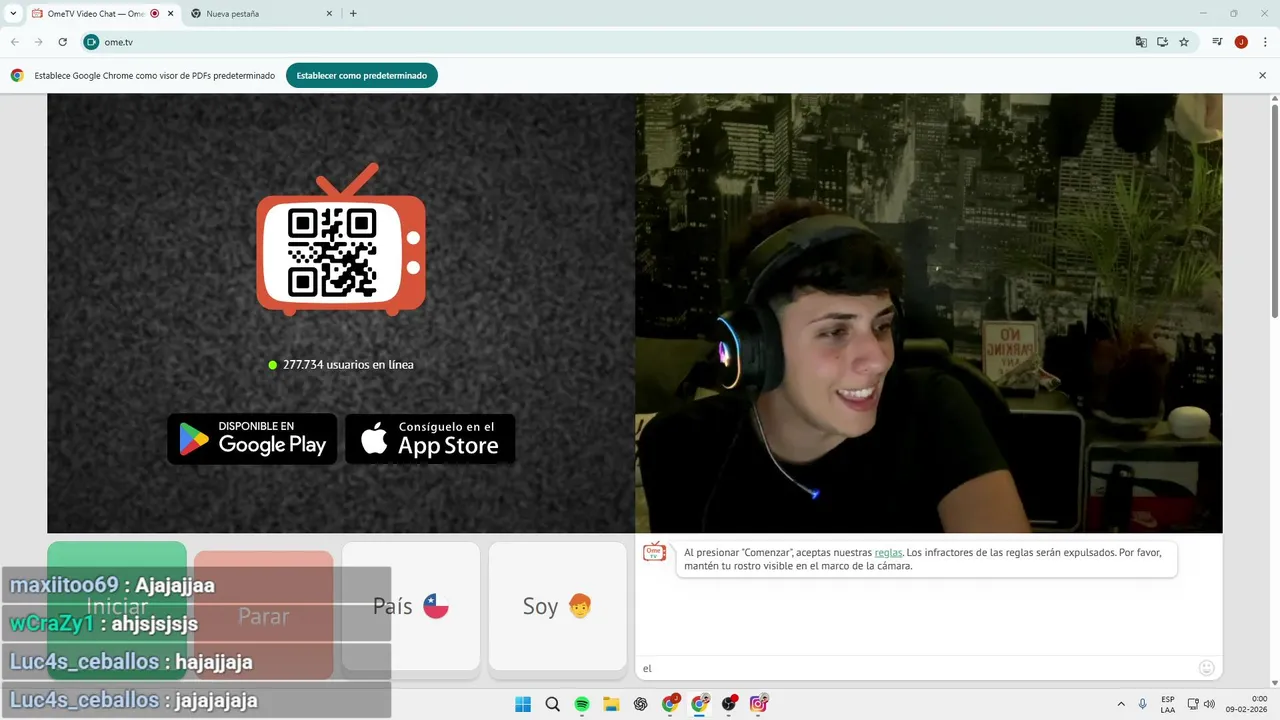1280x720 pixels.
Task: Open the País country selector
Action: tap(411, 606)
